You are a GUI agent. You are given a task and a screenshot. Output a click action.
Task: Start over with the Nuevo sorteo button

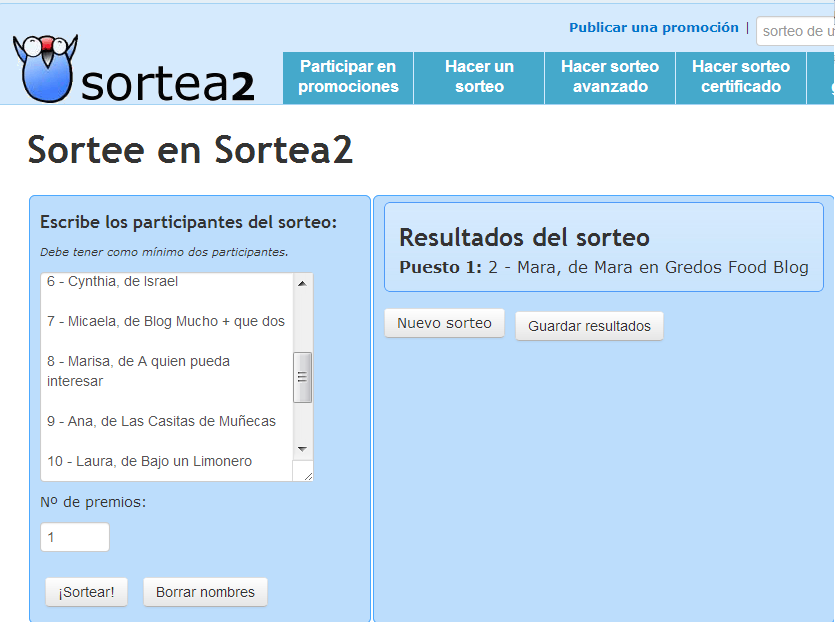(444, 323)
